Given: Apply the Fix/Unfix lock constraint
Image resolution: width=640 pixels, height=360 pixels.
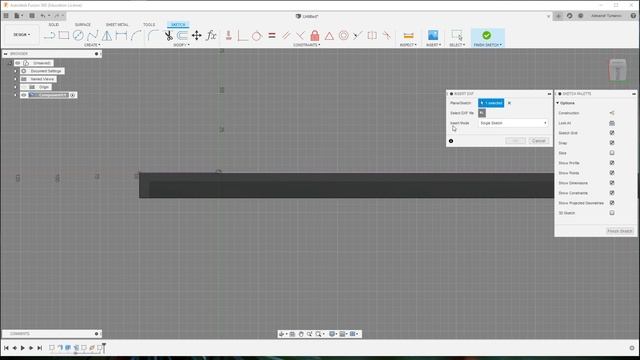Looking at the screenshot, I should [314, 36].
